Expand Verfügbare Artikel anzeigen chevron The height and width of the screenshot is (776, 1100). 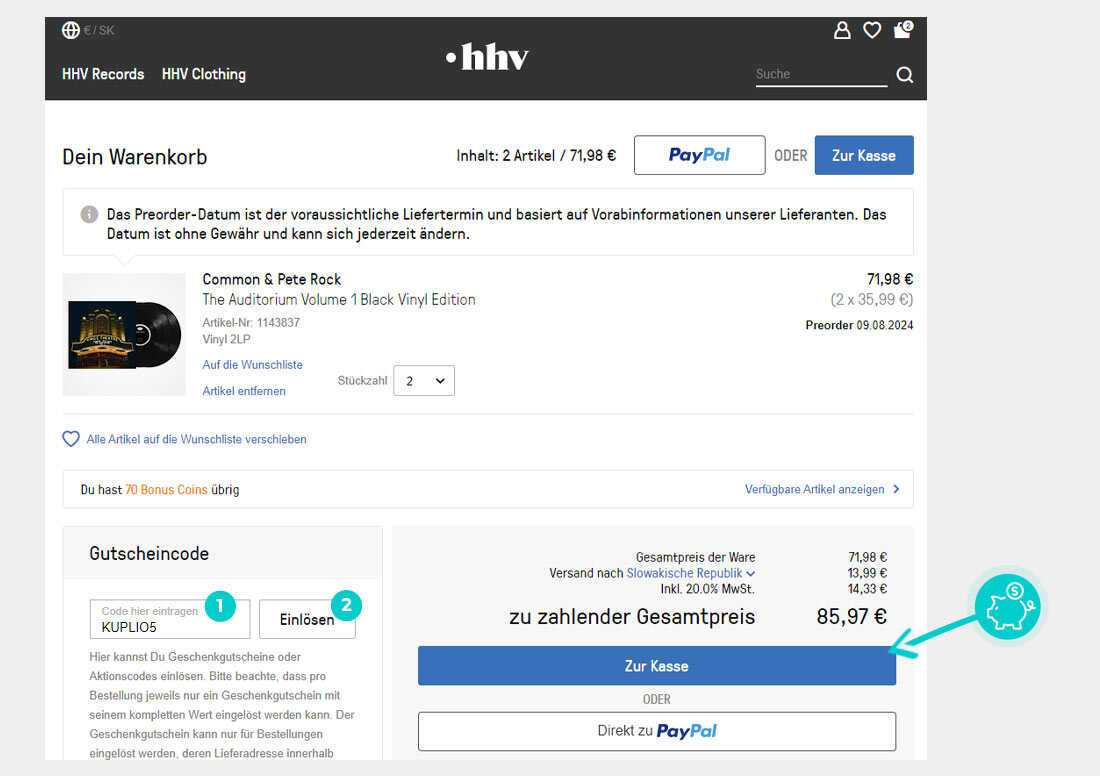click(x=896, y=489)
